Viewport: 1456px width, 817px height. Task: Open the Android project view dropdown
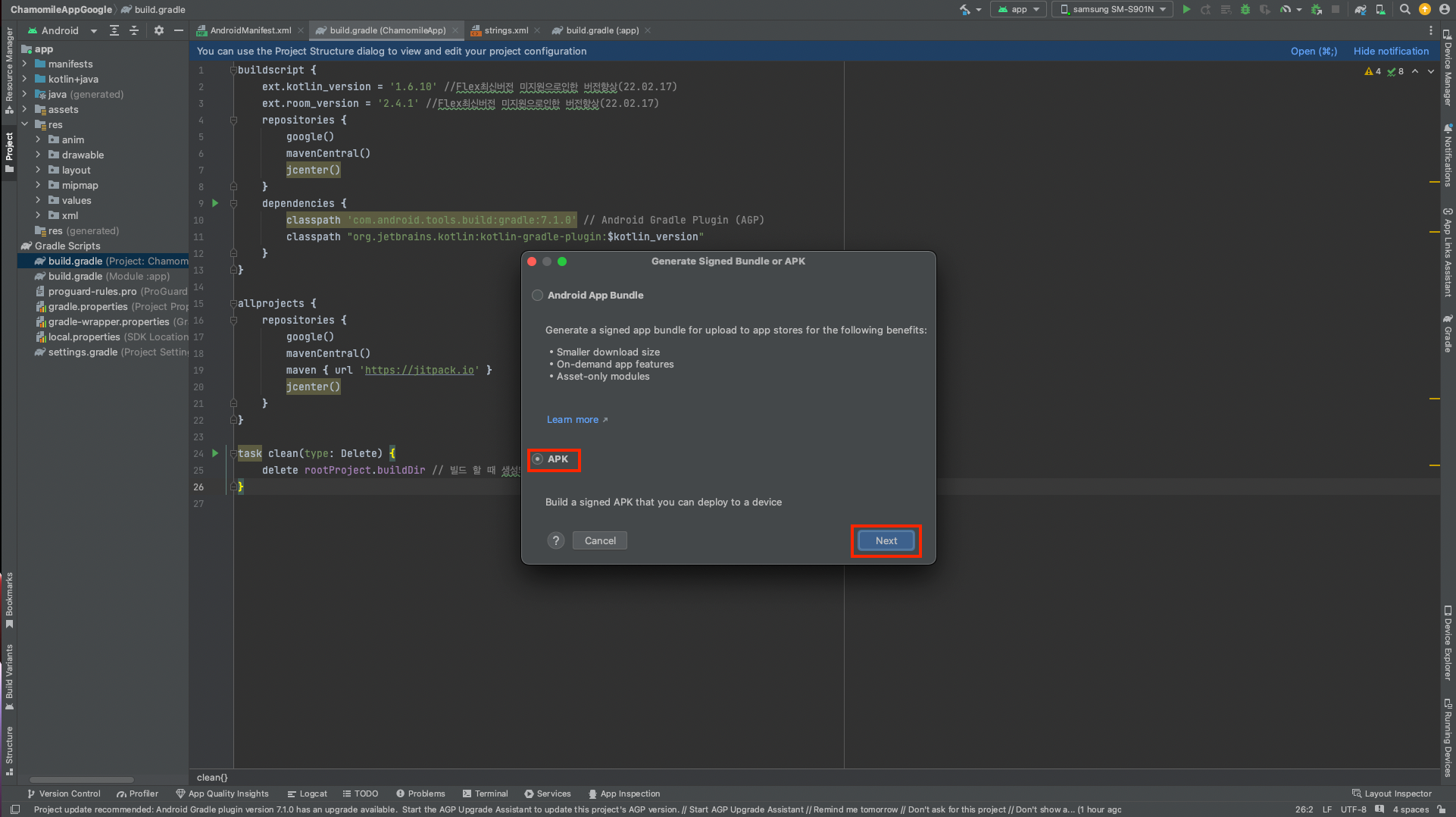point(63,30)
